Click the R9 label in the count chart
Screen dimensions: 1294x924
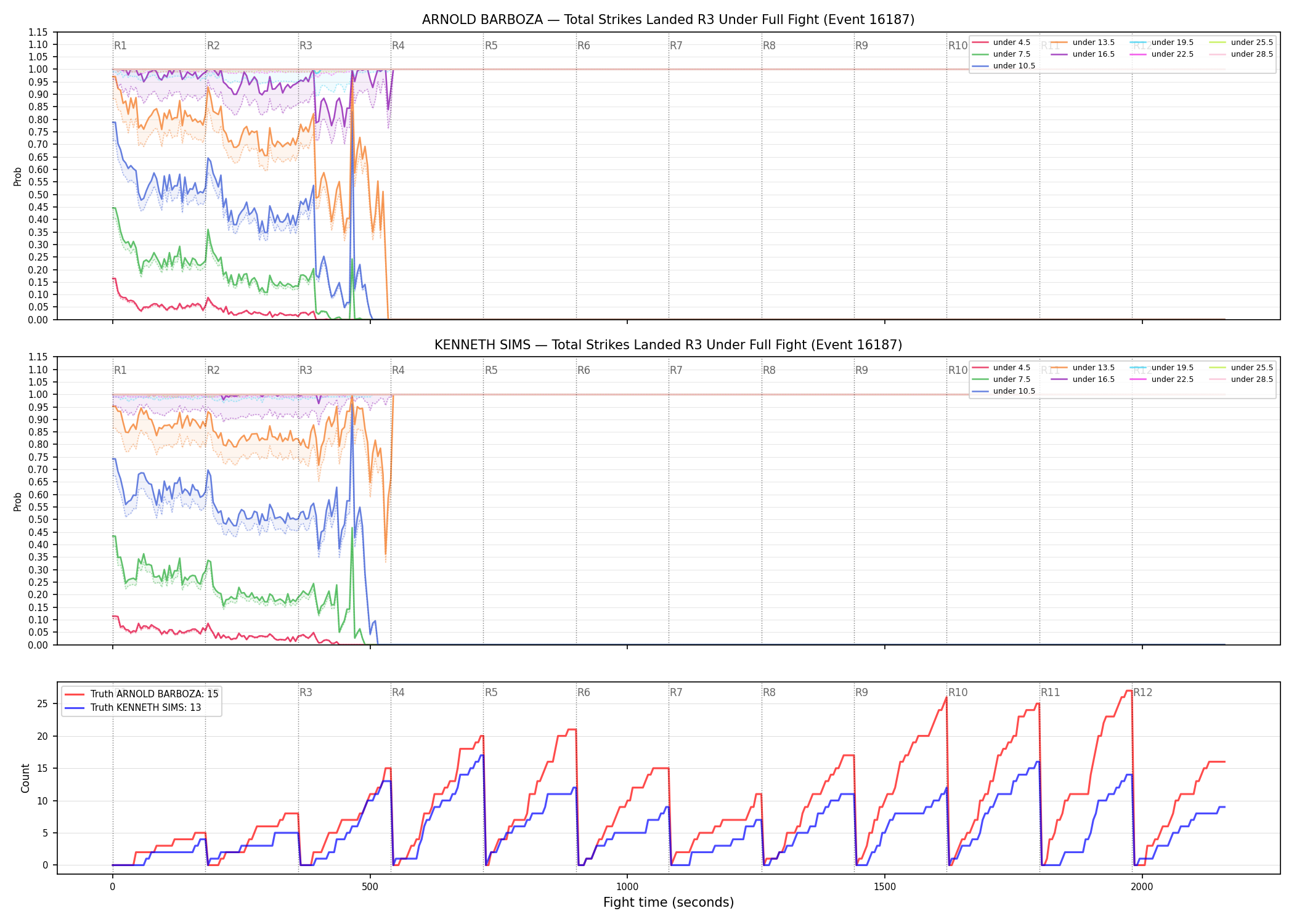(x=861, y=692)
